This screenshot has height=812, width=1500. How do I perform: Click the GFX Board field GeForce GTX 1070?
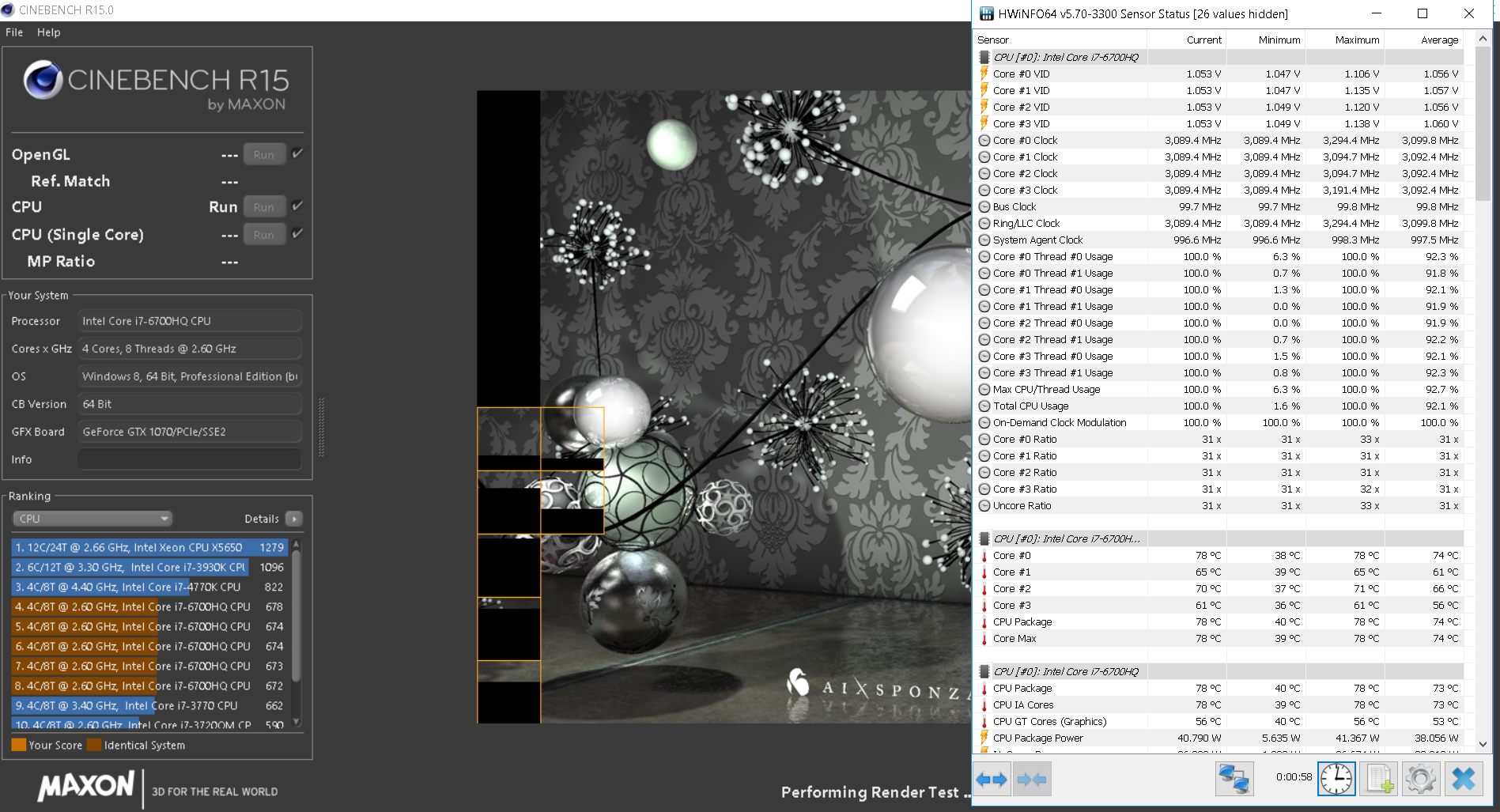(x=190, y=432)
